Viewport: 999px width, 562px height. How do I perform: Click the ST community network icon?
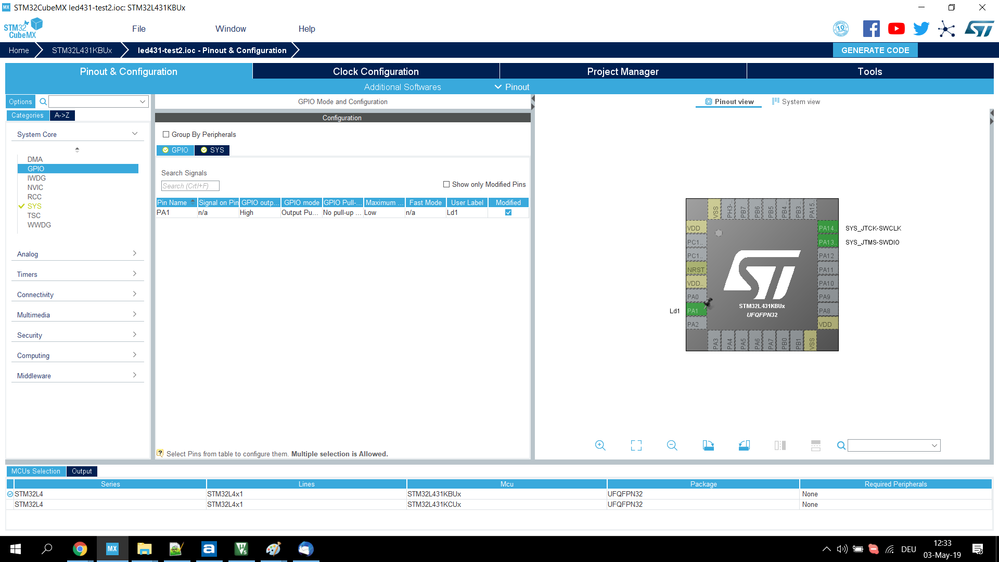(947, 29)
